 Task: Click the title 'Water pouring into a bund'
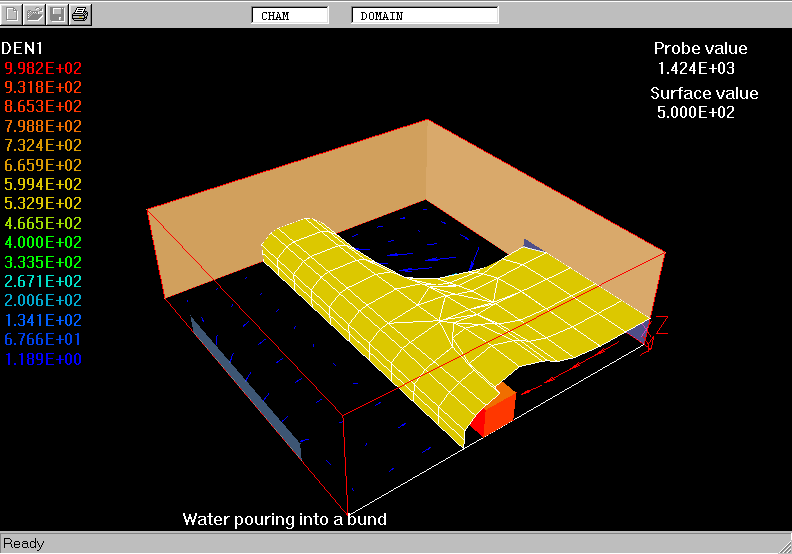[284, 520]
